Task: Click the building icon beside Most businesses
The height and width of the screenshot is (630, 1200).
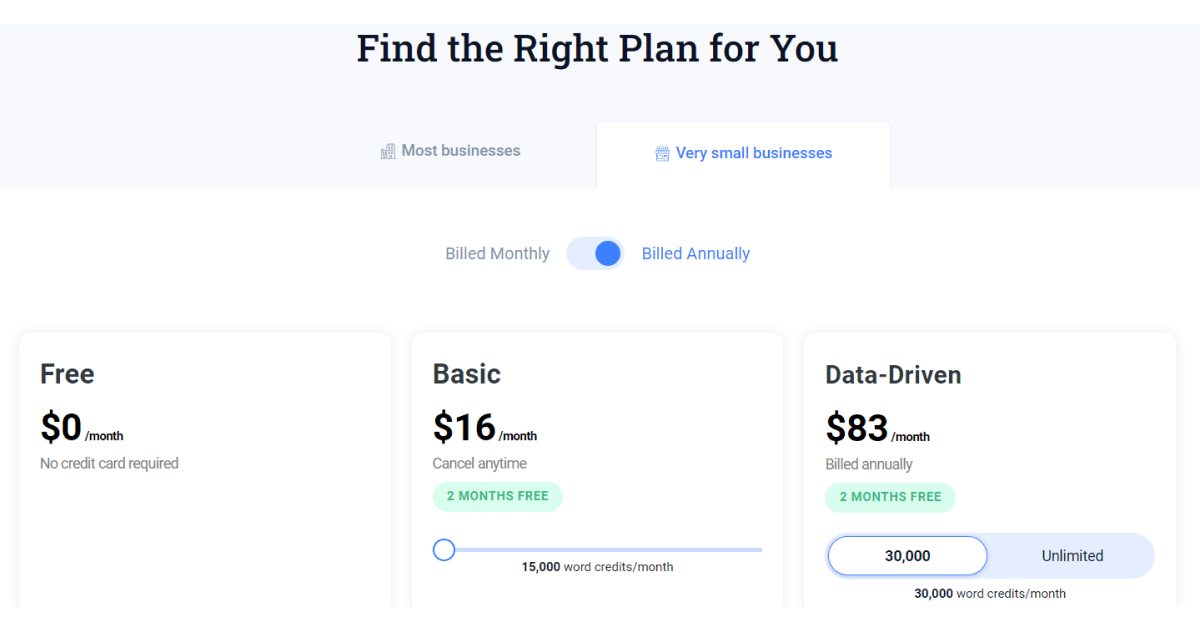Action: pyautogui.click(x=388, y=150)
